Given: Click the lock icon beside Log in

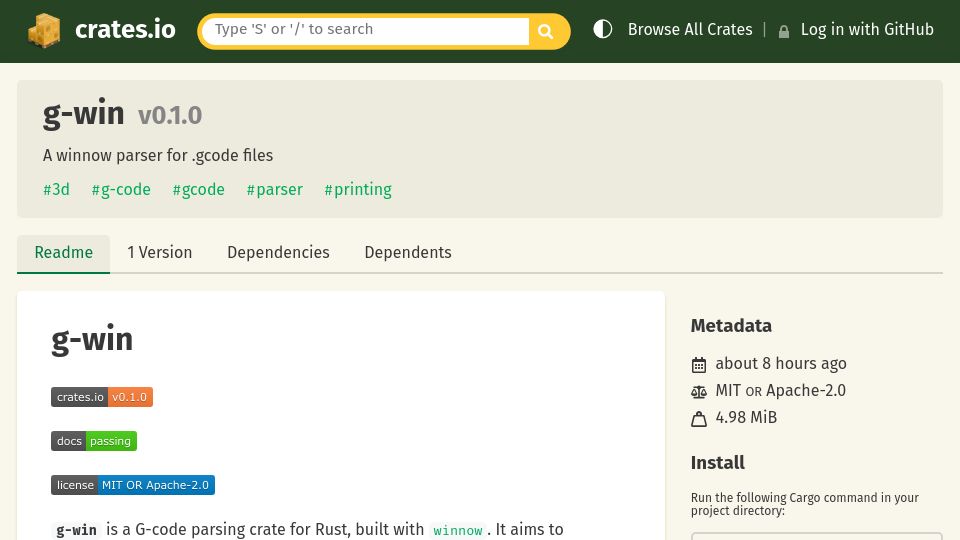Looking at the screenshot, I should (784, 31).
